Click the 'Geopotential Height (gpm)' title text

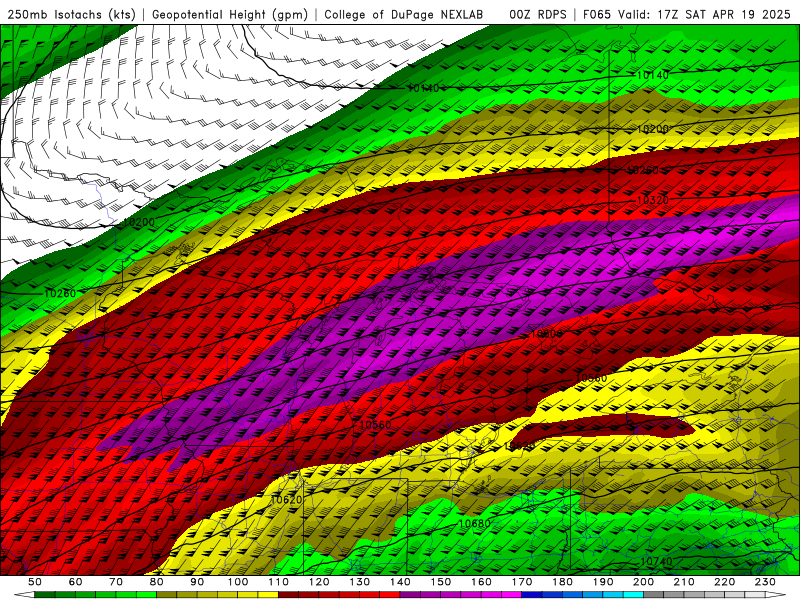coord(230,14)
